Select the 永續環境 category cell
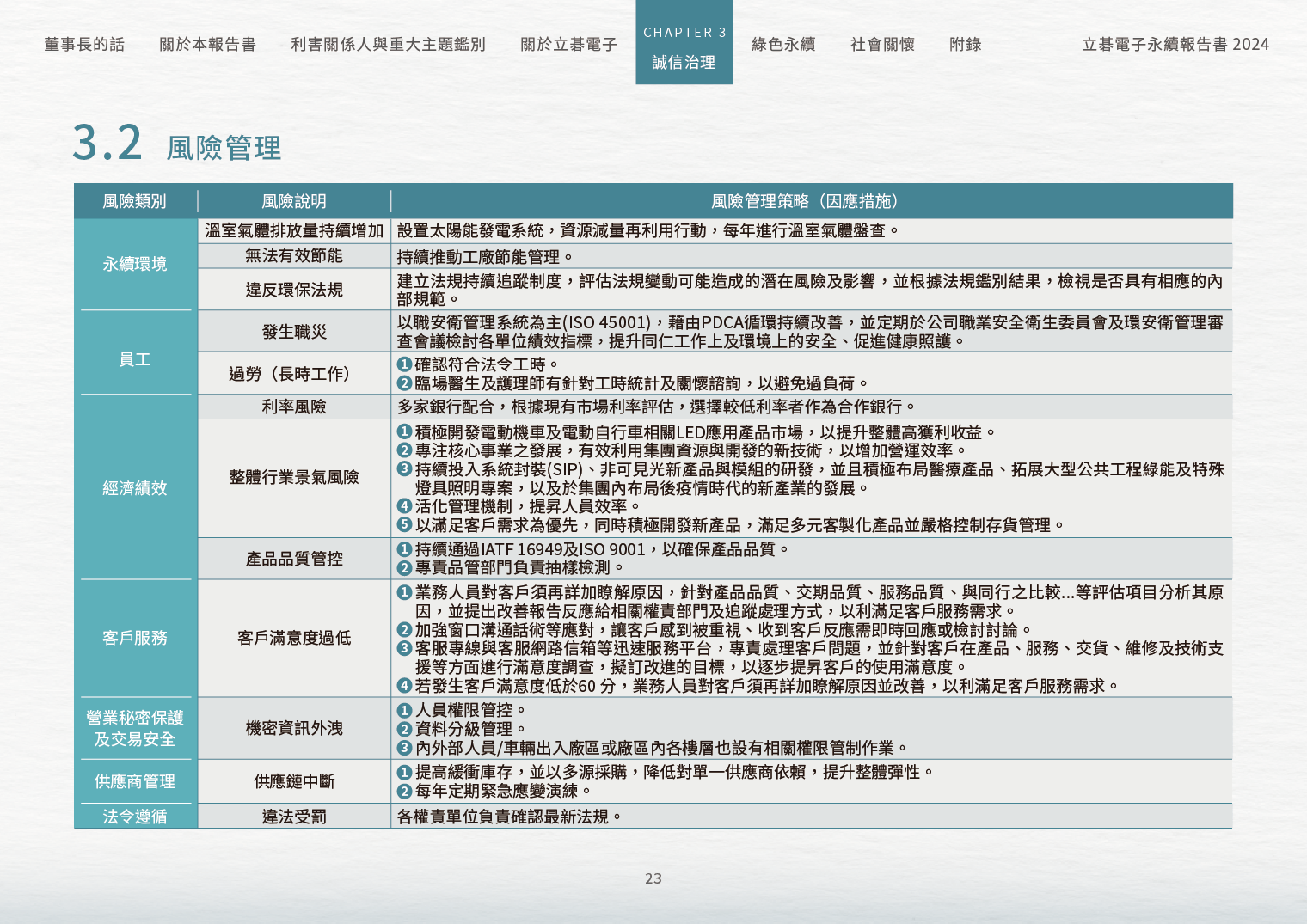 click(x=135, y=264)
